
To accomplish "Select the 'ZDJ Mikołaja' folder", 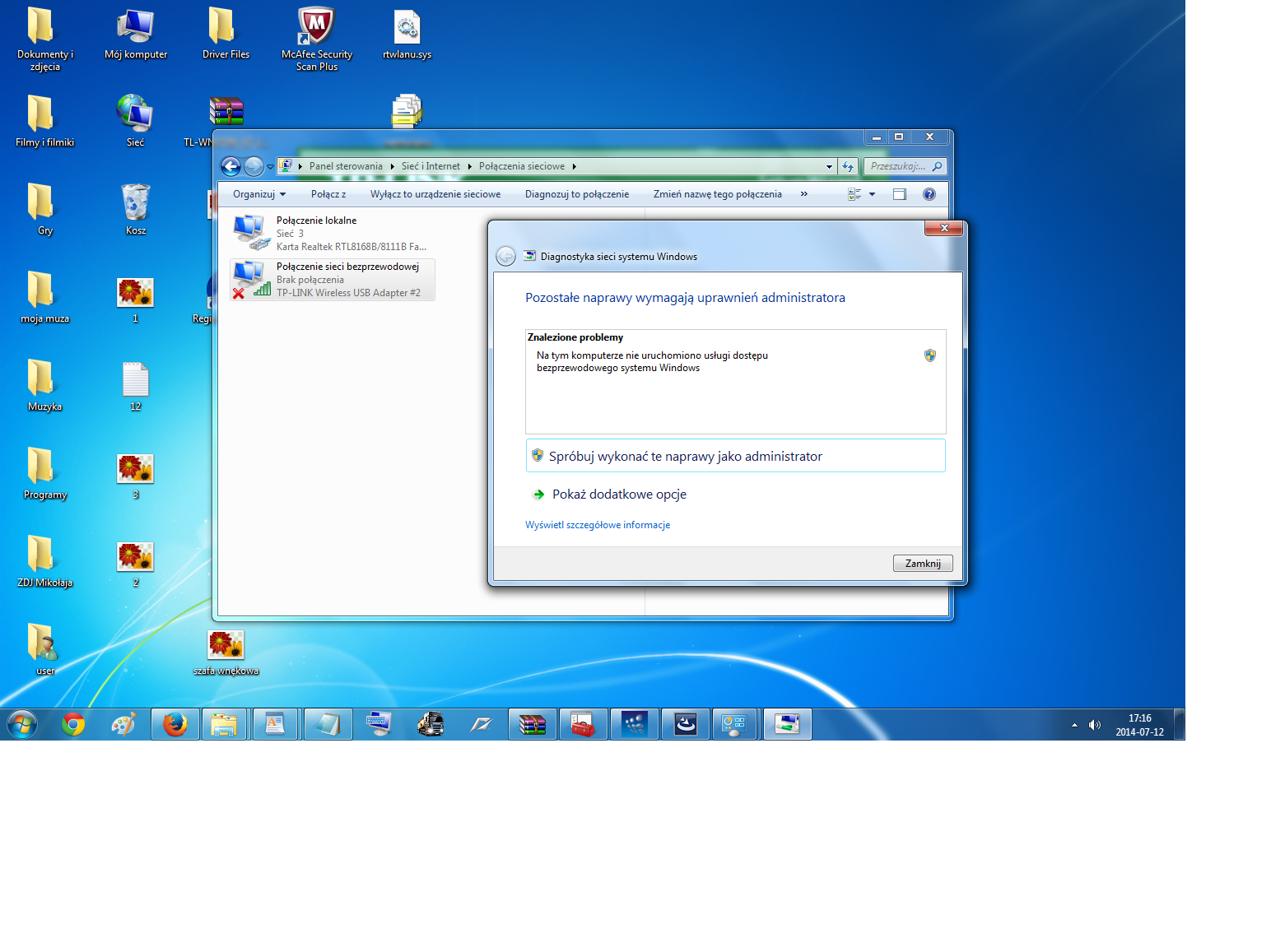I will pos(45,562).
